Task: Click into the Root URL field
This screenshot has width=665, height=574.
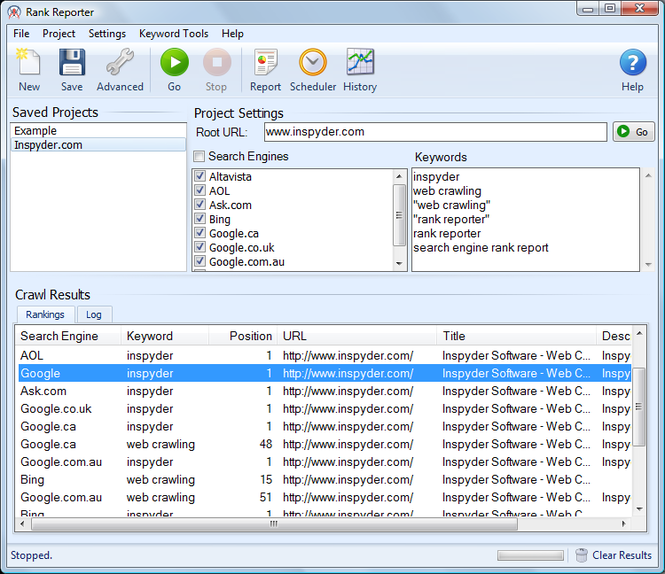Action: tap(435, 132)
